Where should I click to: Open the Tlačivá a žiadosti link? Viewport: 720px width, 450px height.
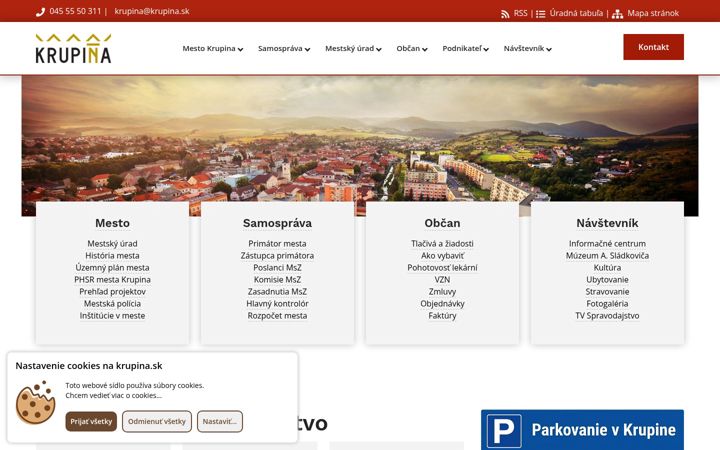coord(442,244)
